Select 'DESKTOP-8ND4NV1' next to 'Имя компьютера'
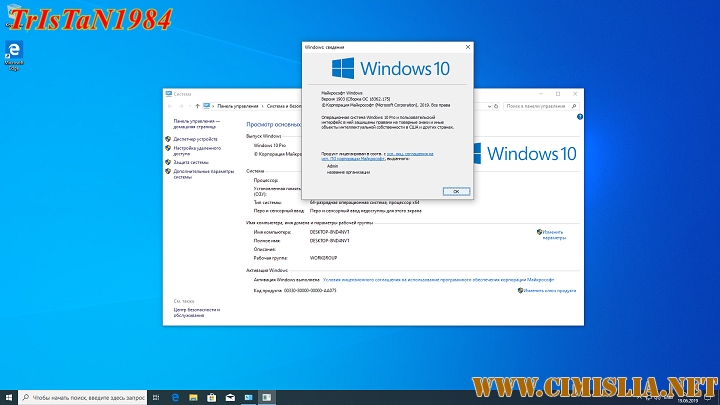Viewport: 720px width, 405px height. (x=329, y=232)
